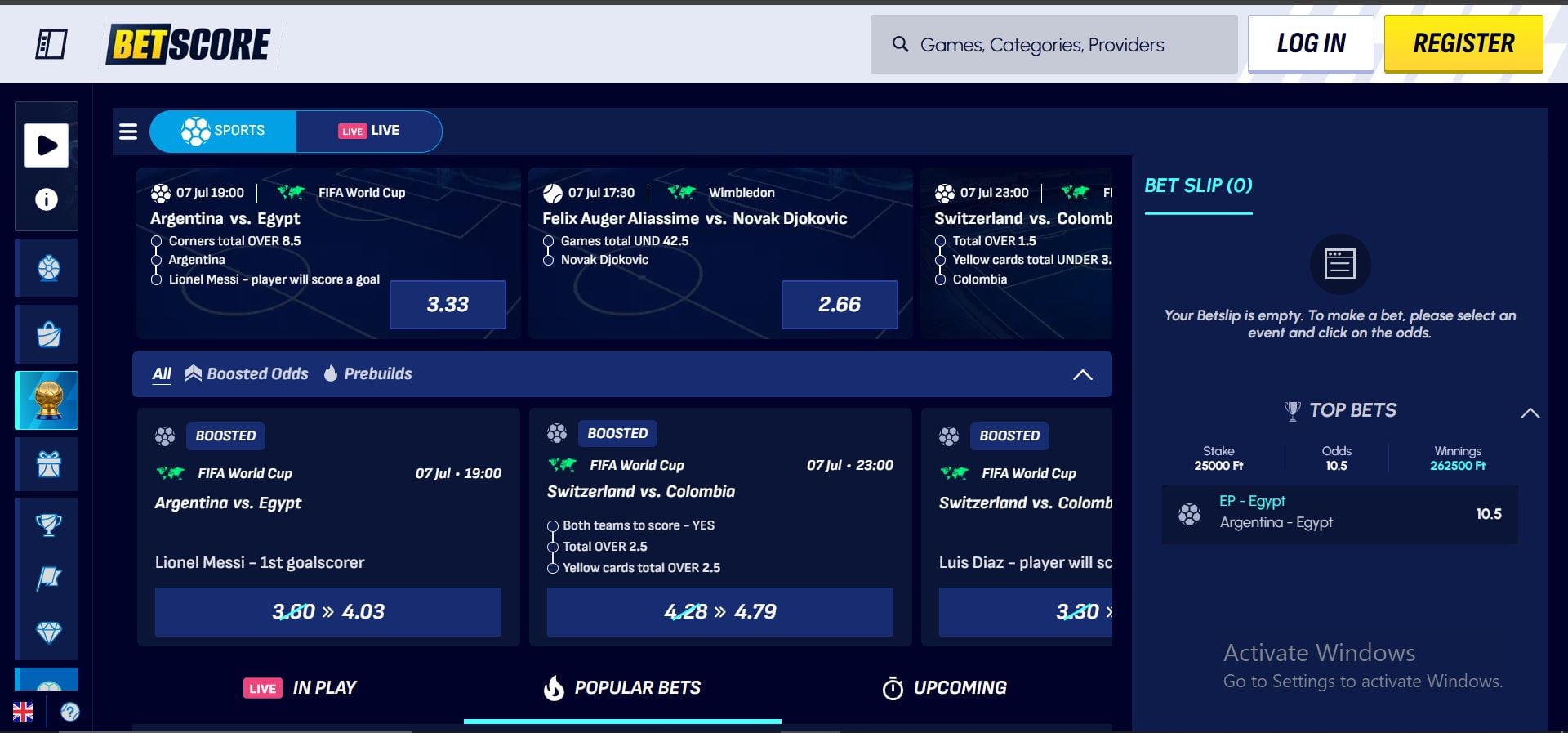Click the Wimbledon tournament label
The image size is (1568, 733).
tap(742, 193)
